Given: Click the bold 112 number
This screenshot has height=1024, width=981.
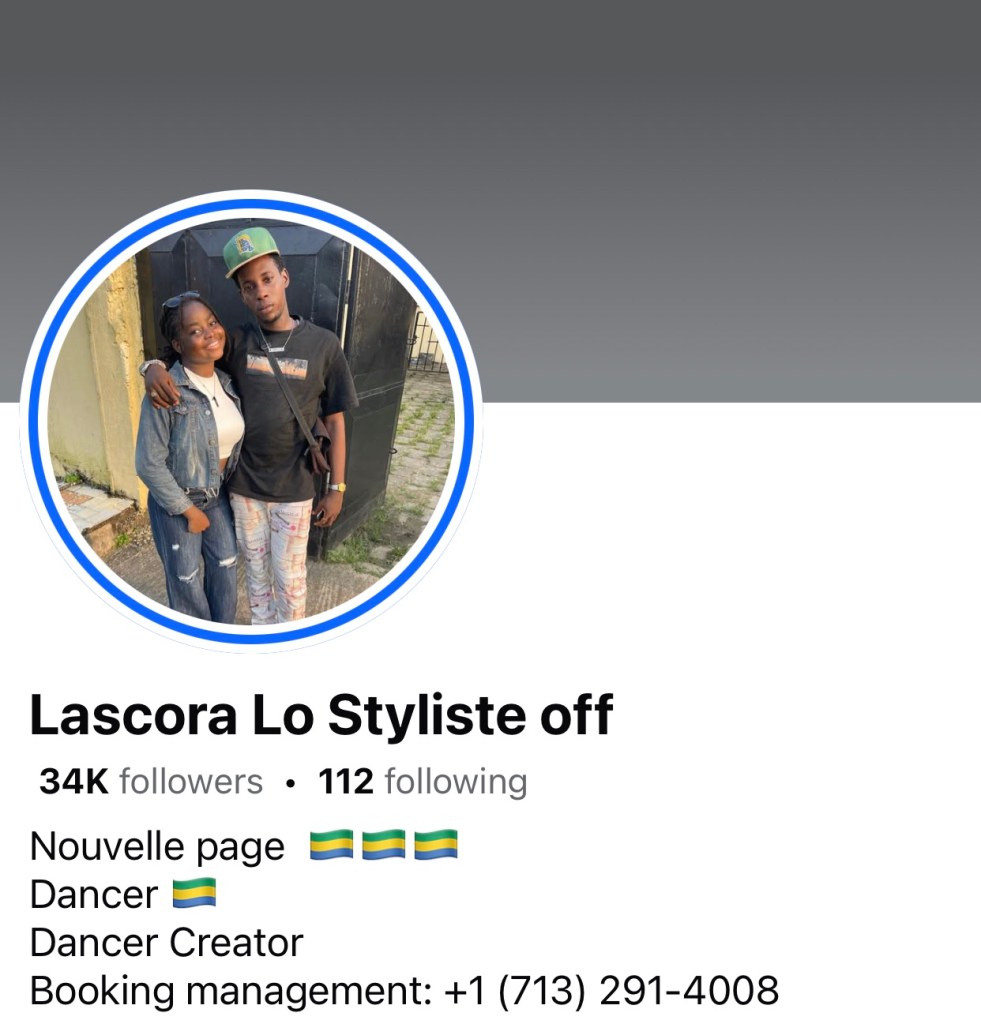Looking at the screenshot, I should point(346,782).
